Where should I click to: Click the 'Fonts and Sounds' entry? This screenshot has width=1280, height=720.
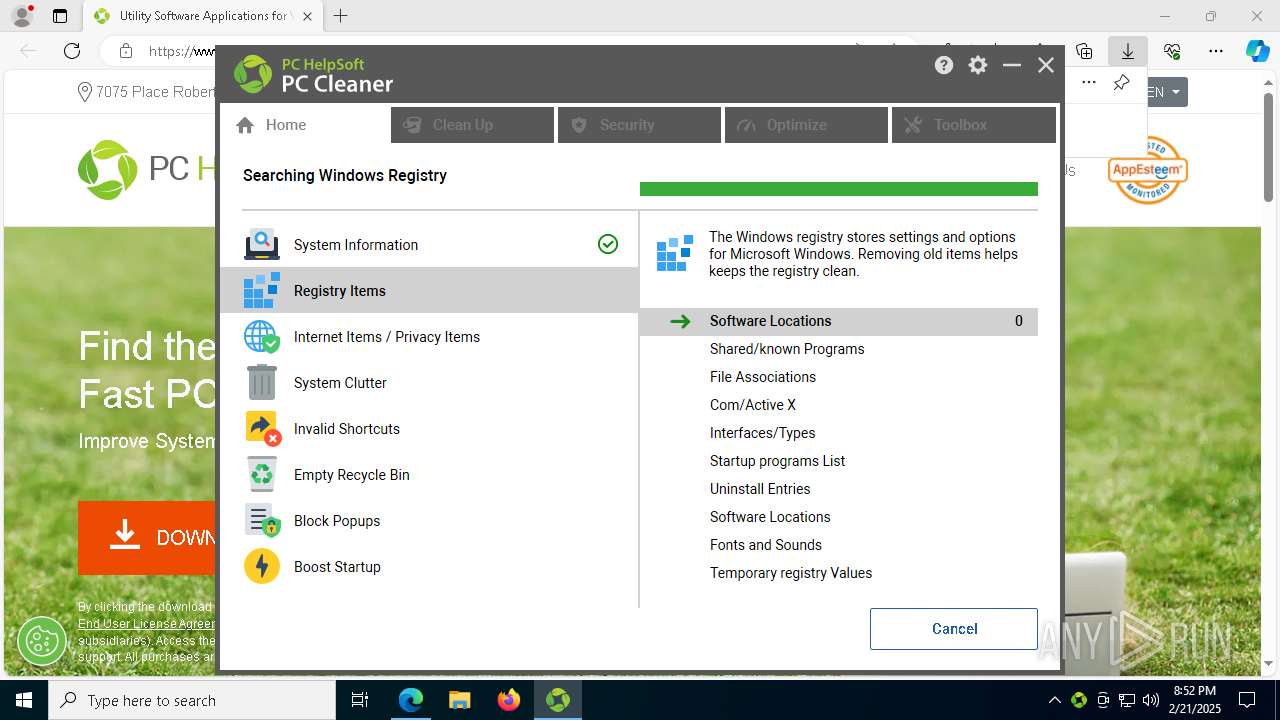[x=766, y=545]
